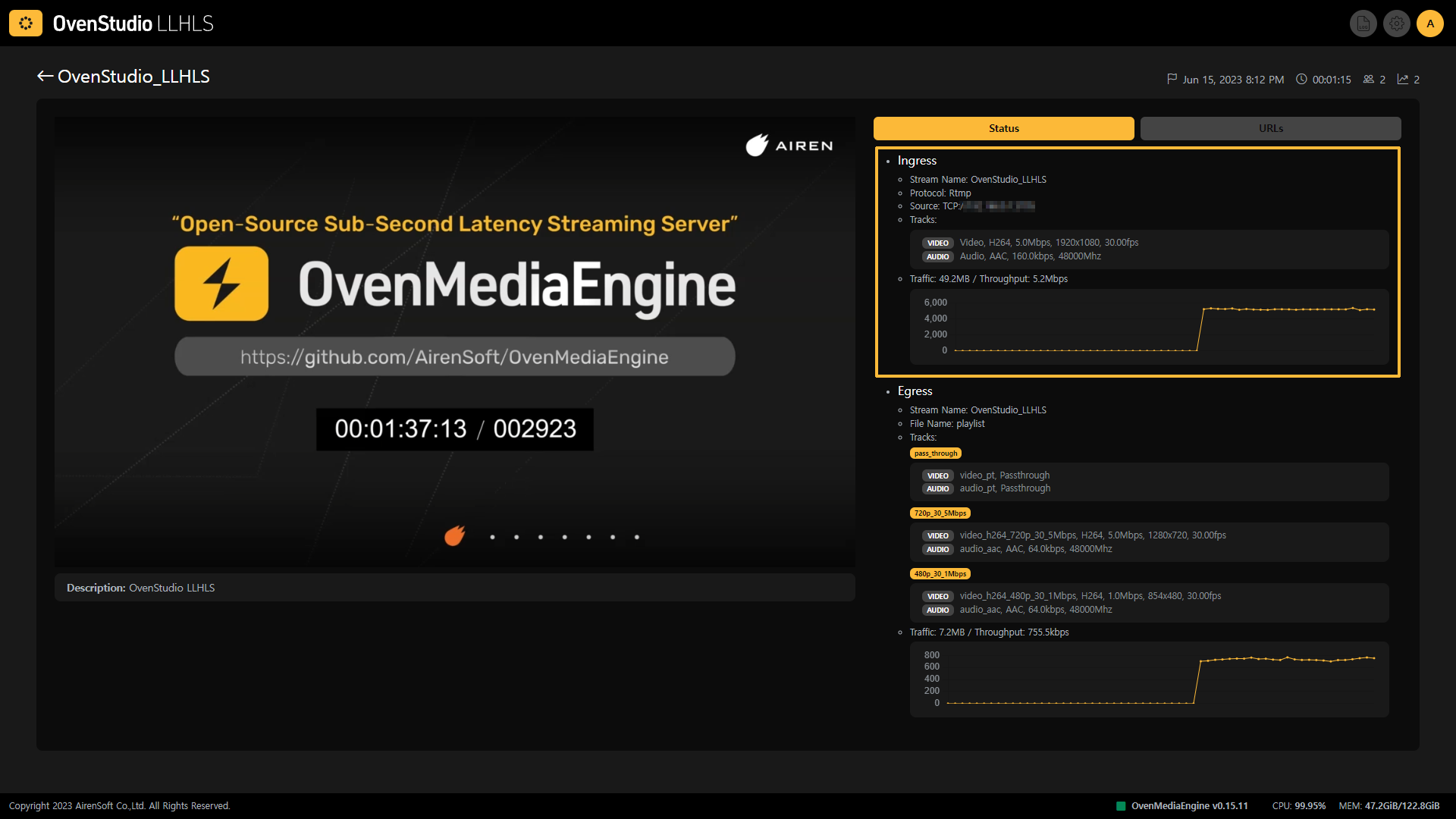Click the green OvenMediaEngine status indicator
This screenshot has height=819, width=1456.
tap(1121, 806)
